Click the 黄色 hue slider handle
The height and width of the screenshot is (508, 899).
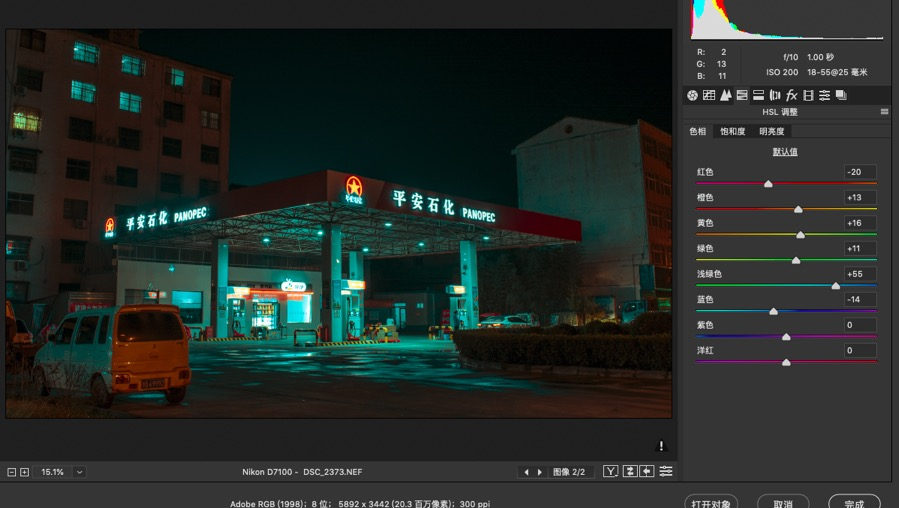pyautogui.click(x=800, y=235)
